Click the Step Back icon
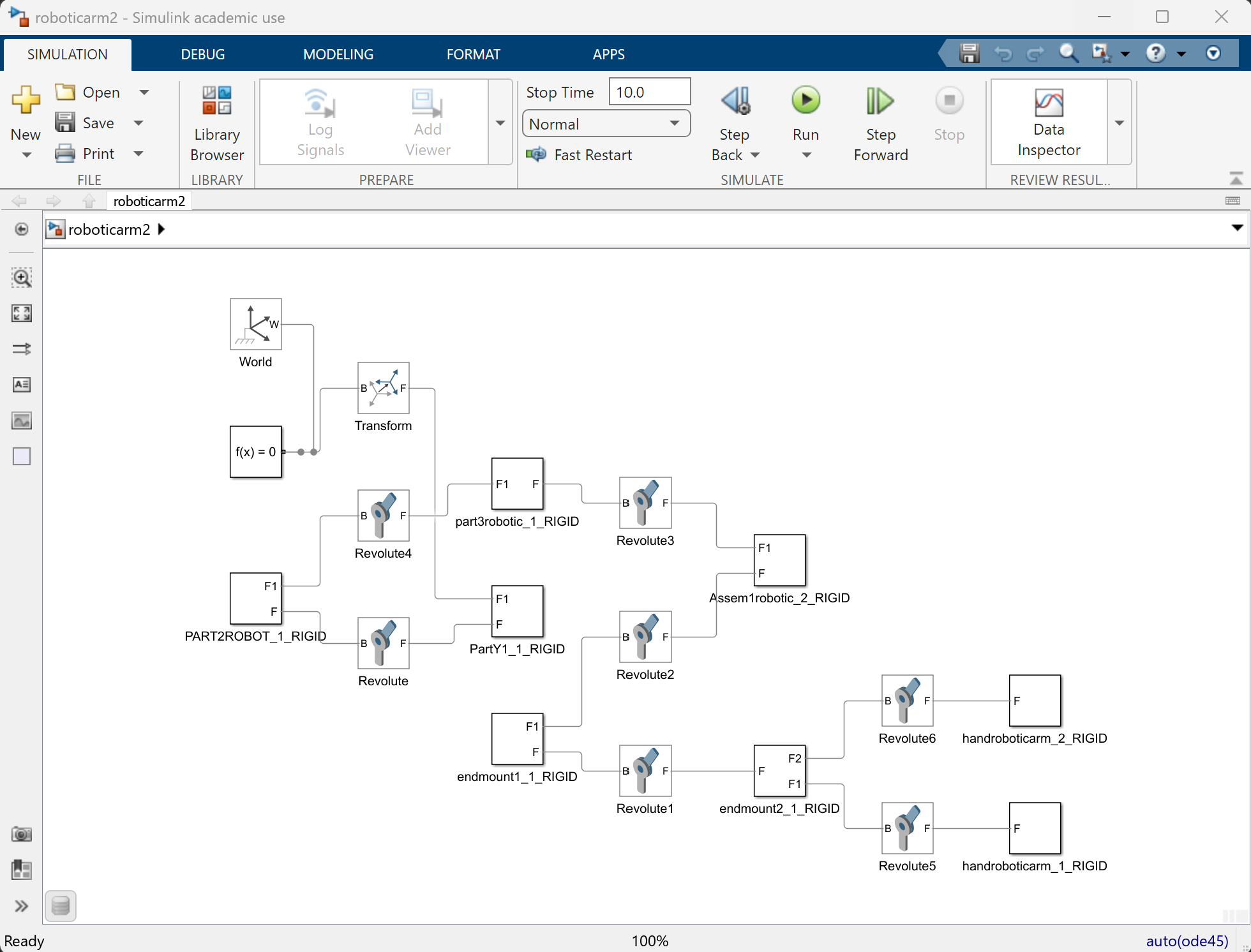Viewport: 1251px width, 952px height. (736, 101)
